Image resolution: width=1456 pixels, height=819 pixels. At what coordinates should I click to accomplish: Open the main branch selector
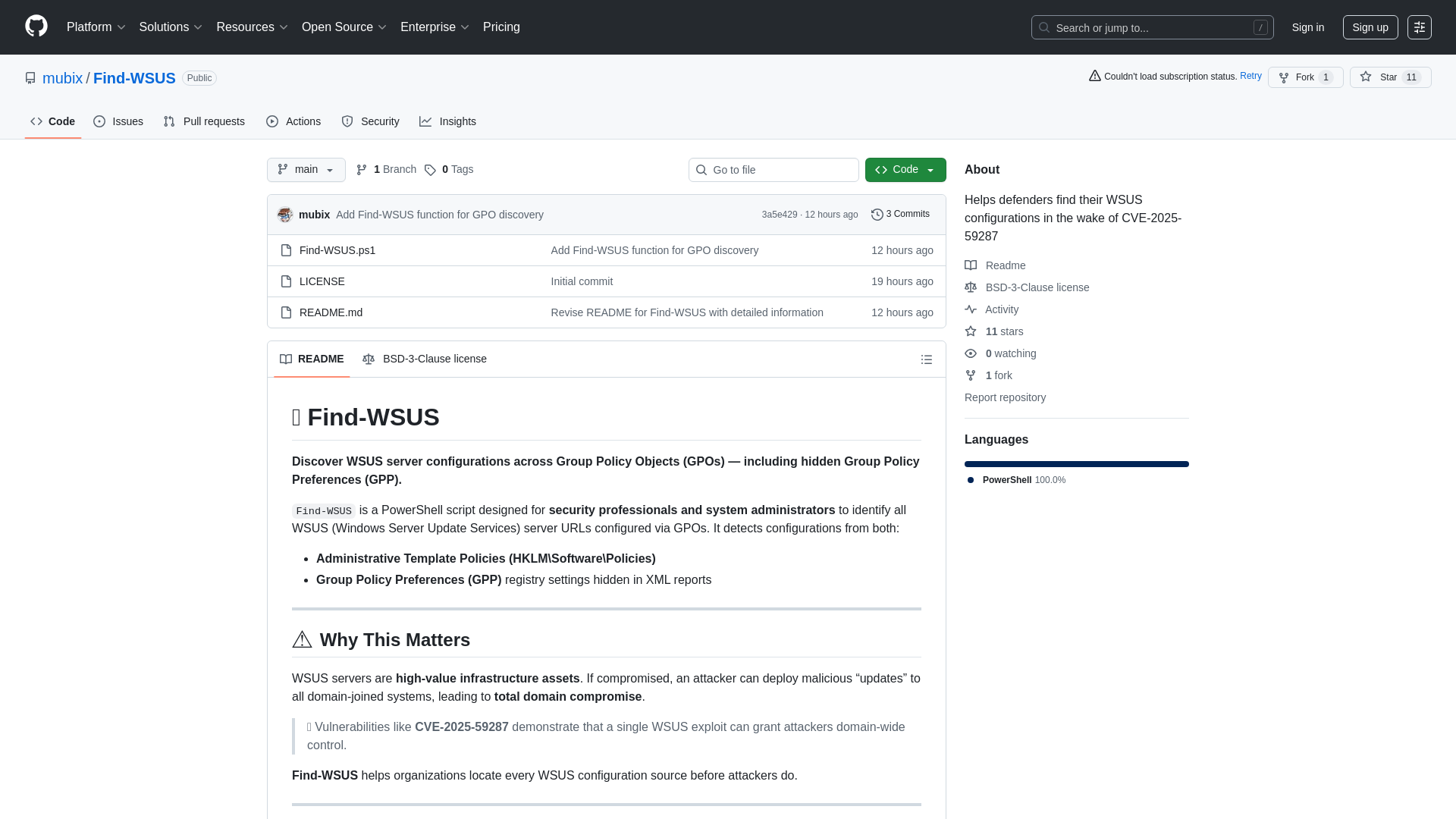tap(306, 170)
